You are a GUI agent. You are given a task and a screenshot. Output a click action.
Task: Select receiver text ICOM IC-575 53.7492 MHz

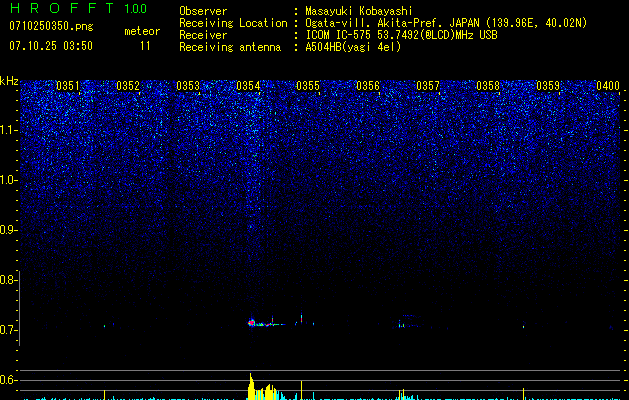[401, 35]
